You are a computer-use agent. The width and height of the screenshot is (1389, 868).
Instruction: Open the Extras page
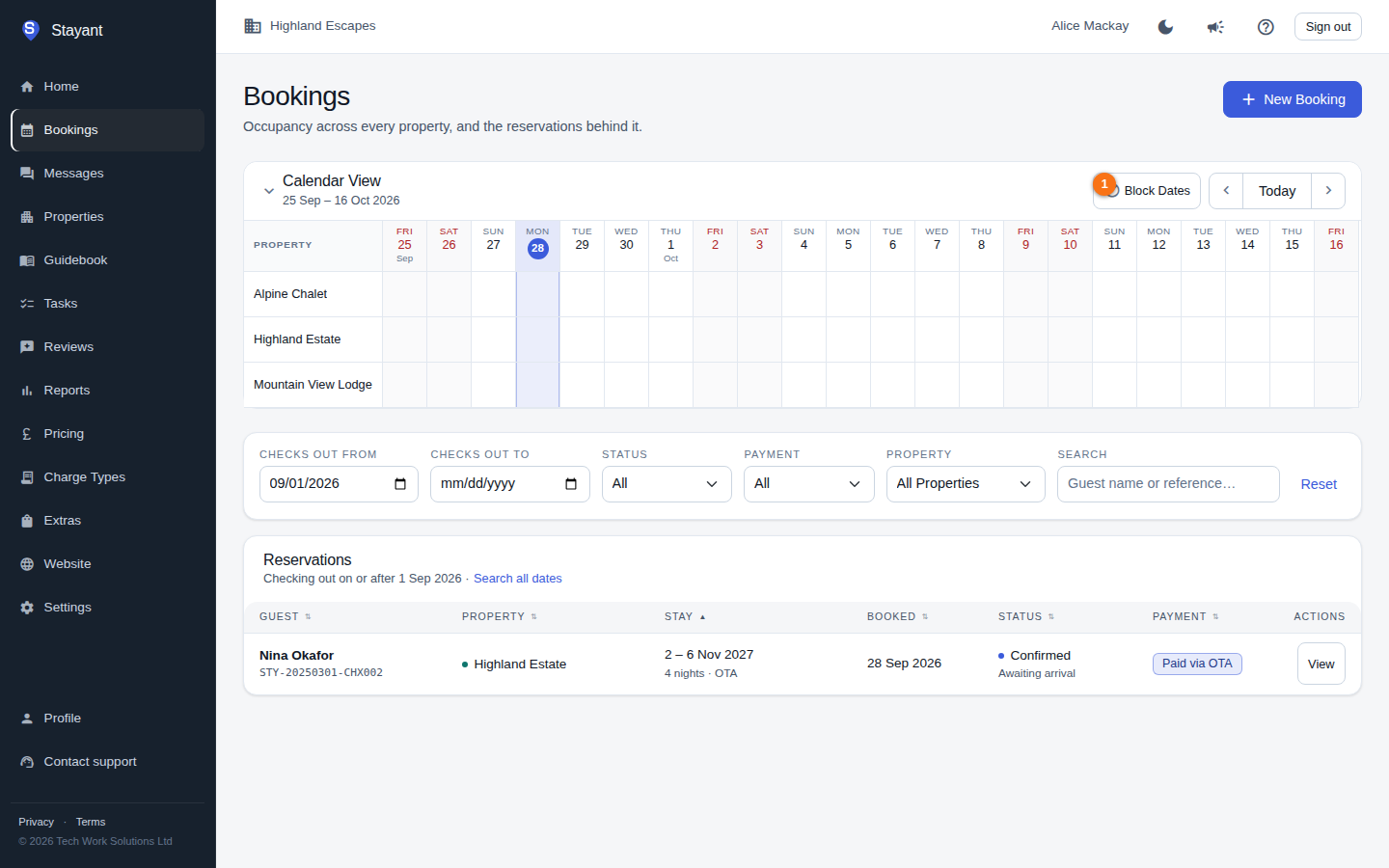107,521
